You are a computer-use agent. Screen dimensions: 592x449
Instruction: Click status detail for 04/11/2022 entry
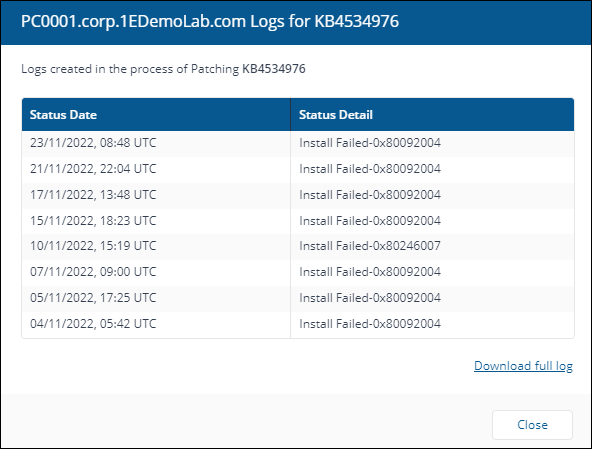point(370,324)
